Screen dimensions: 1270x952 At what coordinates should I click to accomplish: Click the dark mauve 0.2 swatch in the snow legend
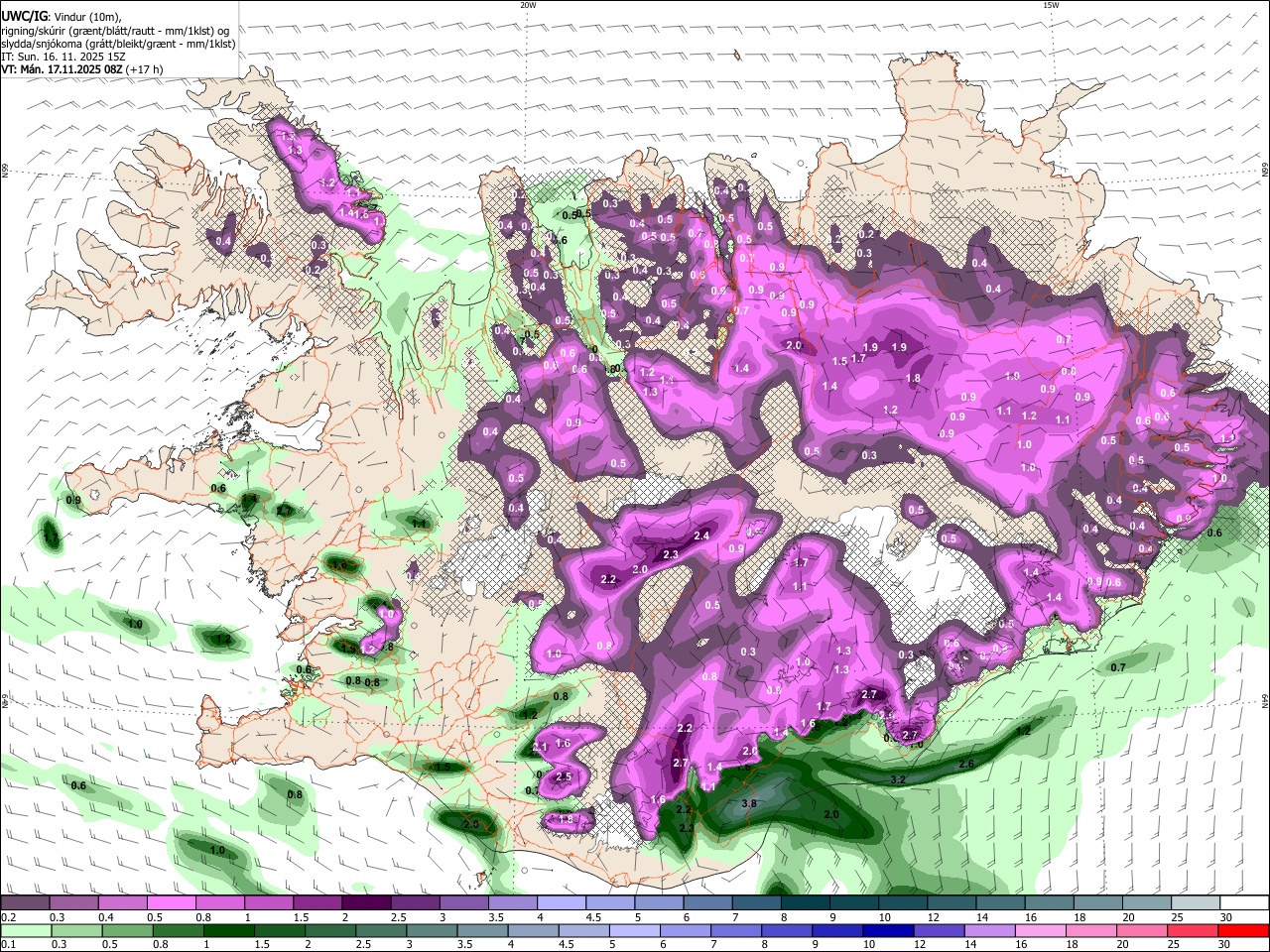tap(25, 902)
